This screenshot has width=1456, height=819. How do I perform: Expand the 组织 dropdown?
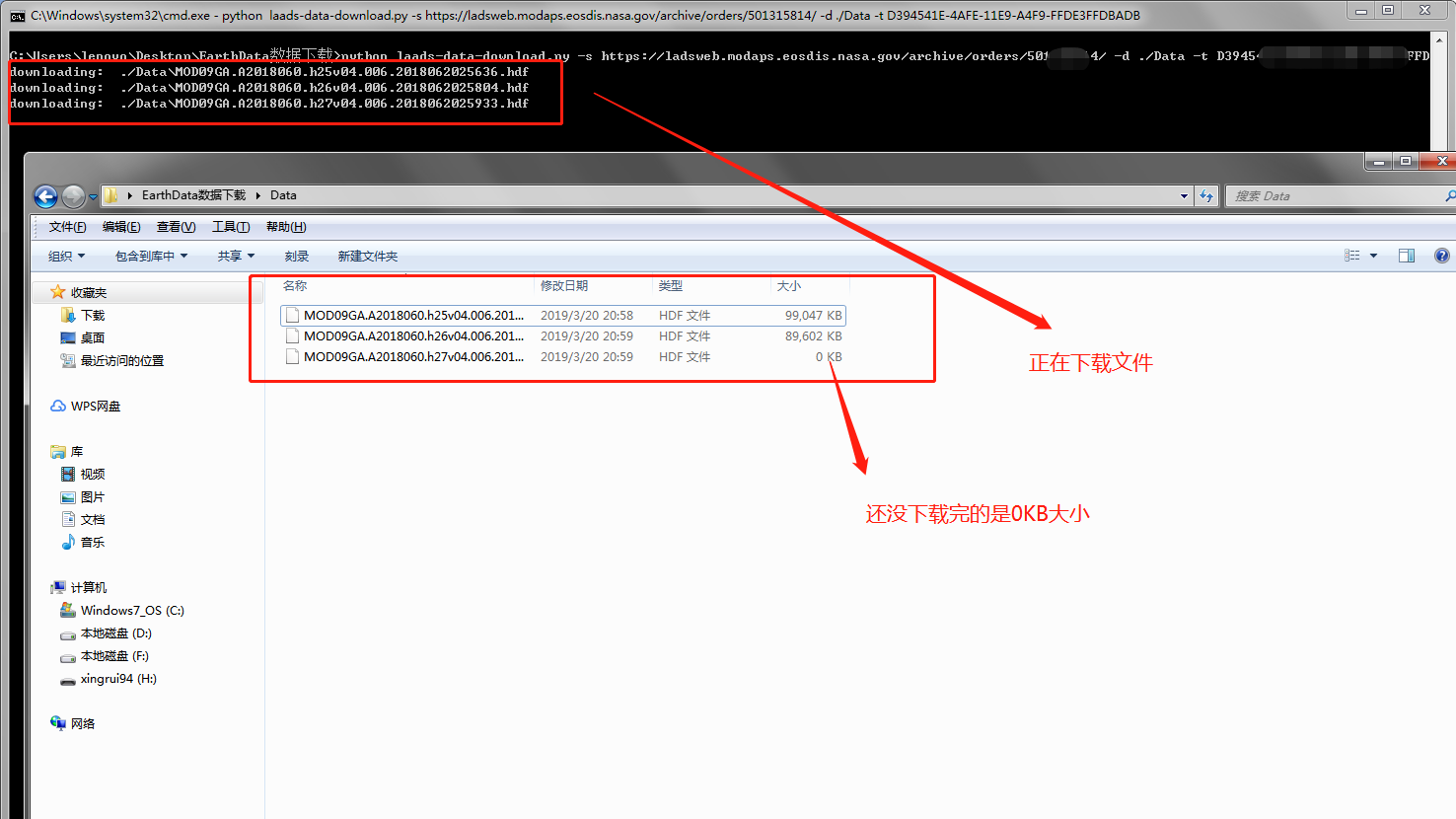[65, 255]
